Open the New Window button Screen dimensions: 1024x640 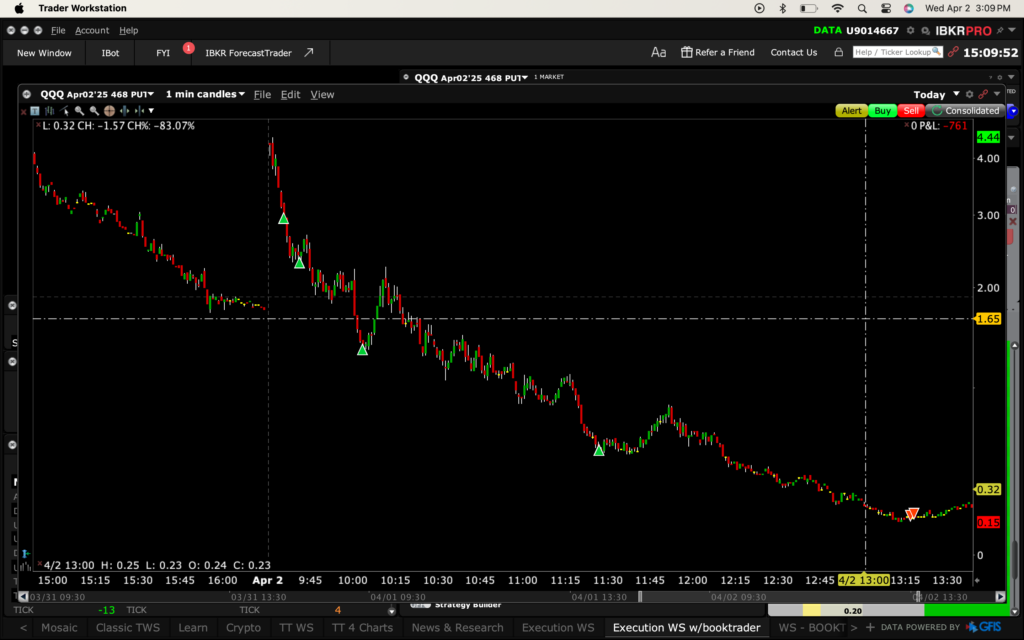coord(44,53)
